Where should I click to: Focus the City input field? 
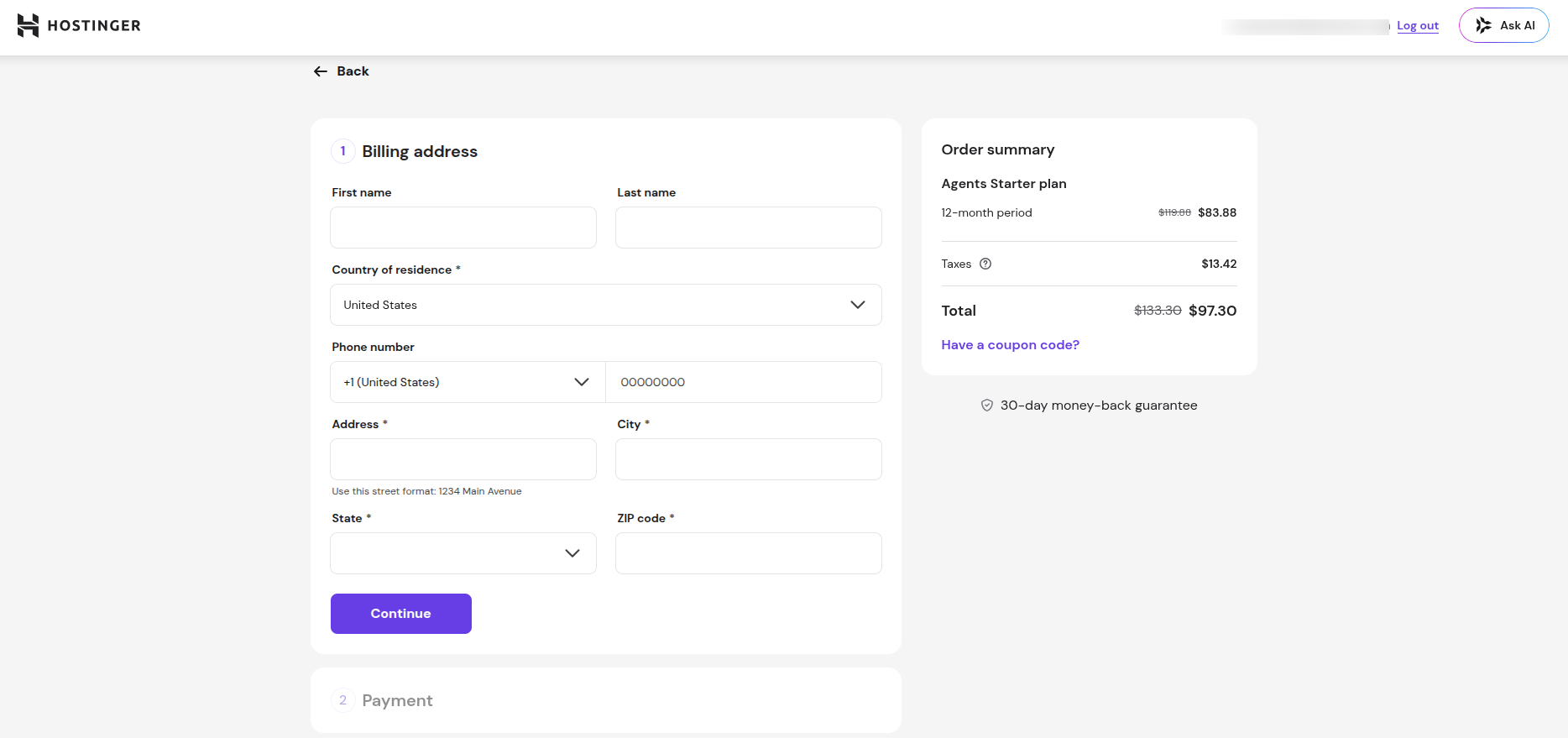(749, 459)
